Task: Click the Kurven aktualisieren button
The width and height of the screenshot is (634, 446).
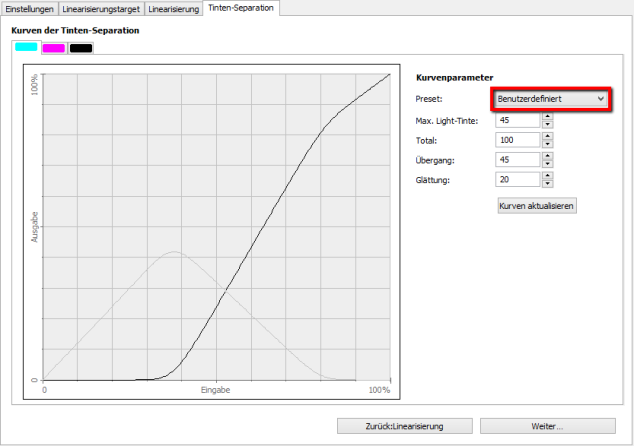Action: pyautogui.click(x=537, y=205)
